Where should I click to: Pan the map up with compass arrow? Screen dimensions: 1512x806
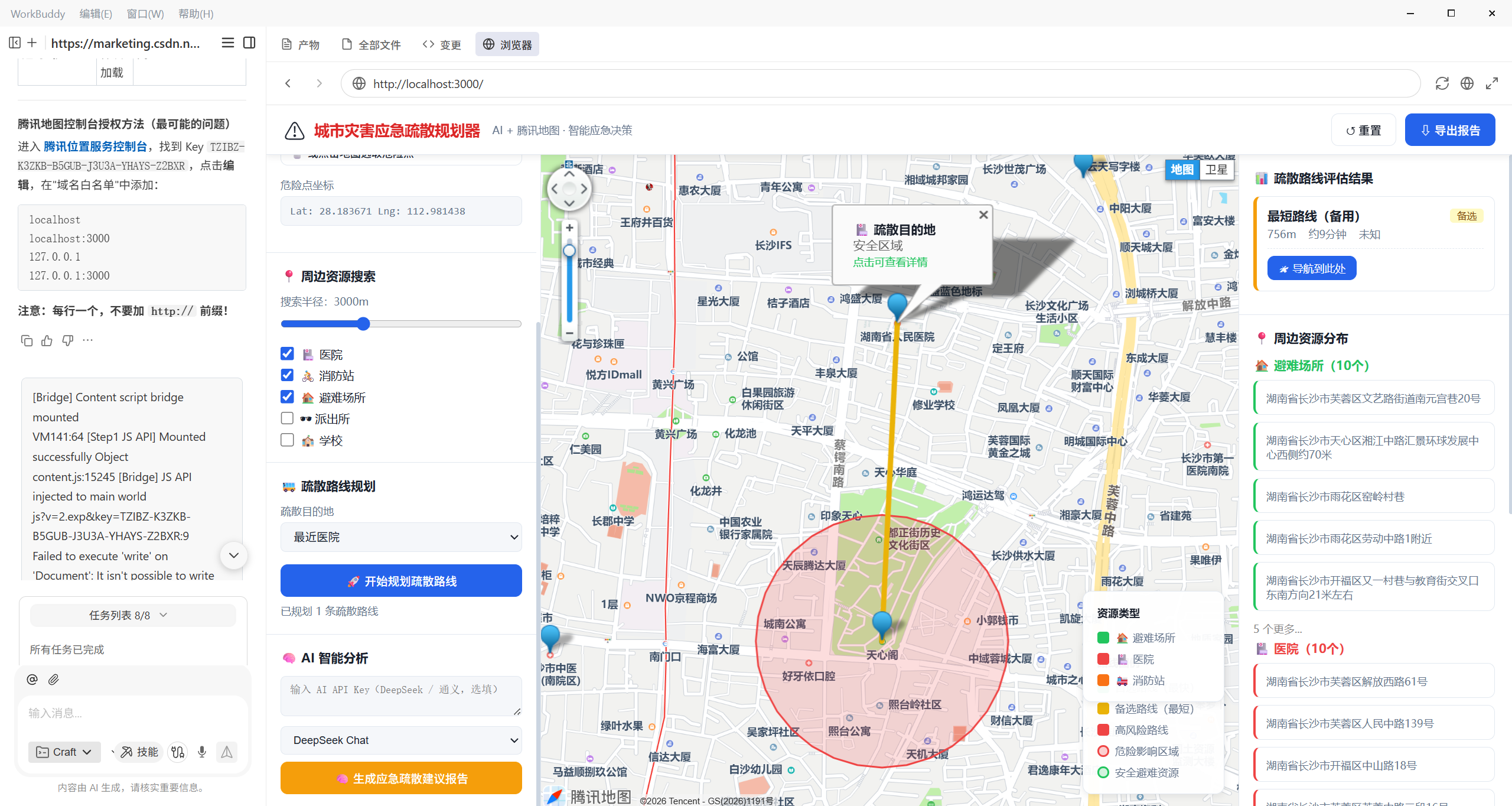click(x=569, y=174)
